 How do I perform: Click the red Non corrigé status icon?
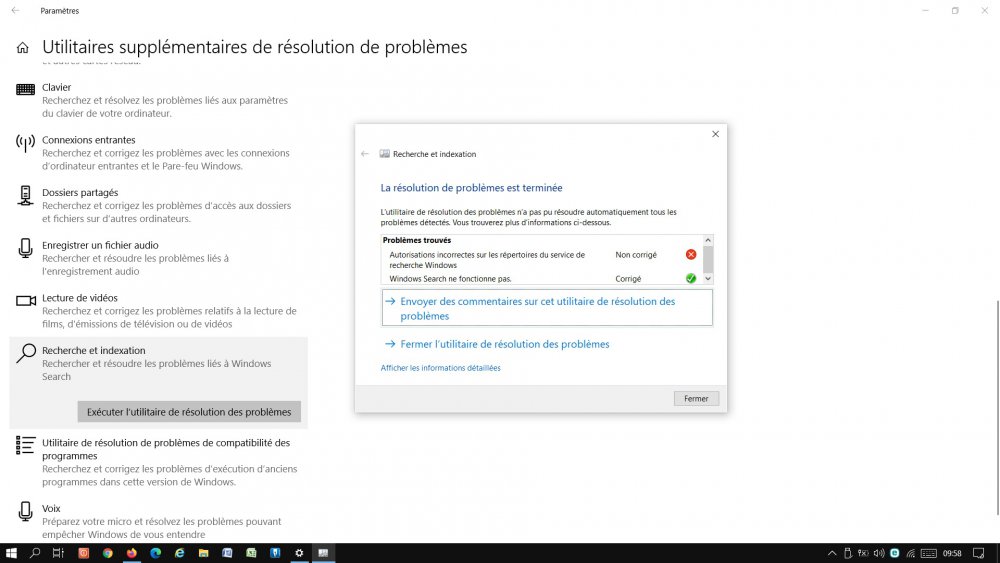tap(691, 254)
